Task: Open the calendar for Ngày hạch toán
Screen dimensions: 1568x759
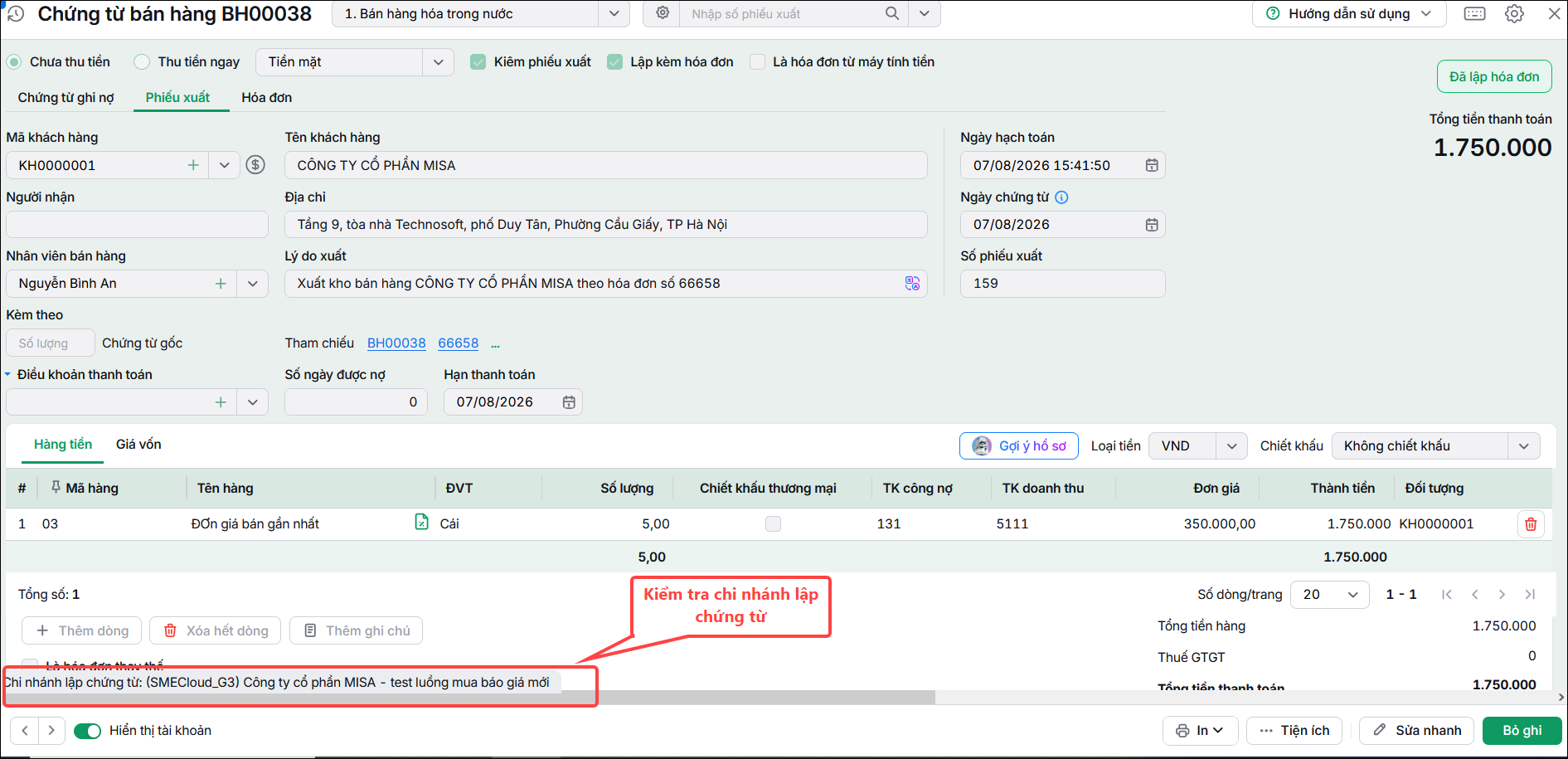Action: coord(1152,165)
